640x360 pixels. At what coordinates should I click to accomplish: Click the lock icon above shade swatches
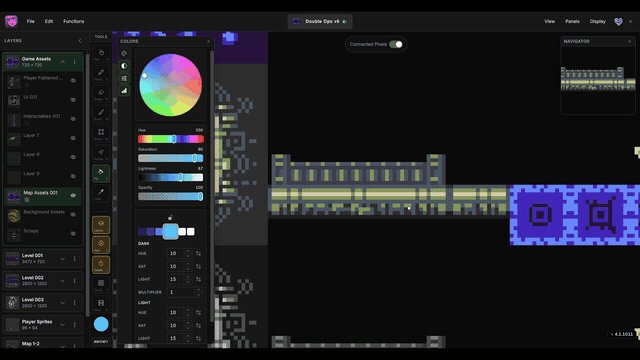click(170, 218)
